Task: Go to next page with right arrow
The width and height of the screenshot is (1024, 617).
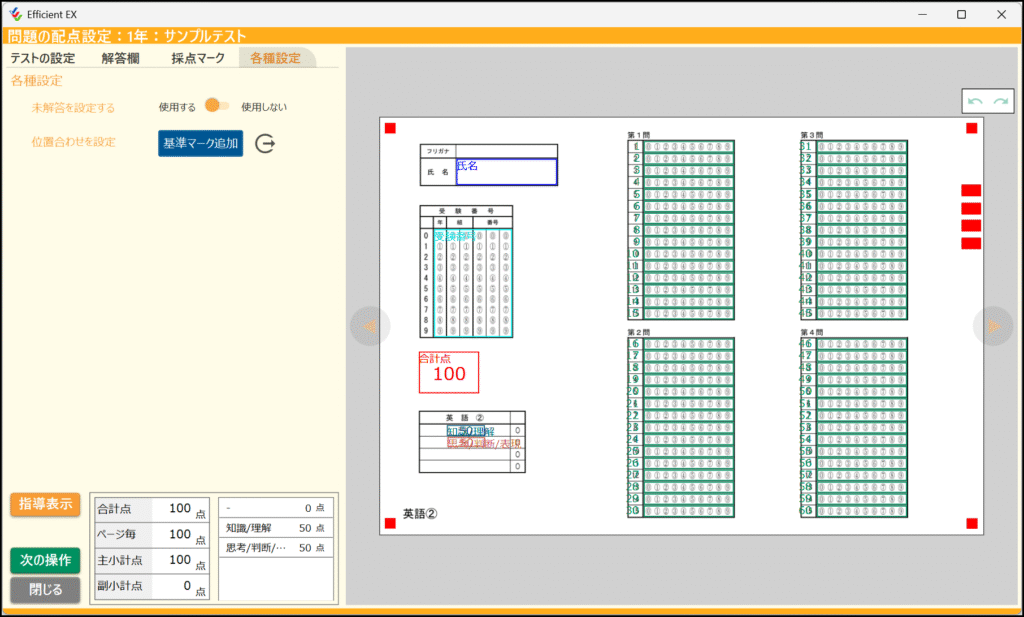Action: coord(993,326)
